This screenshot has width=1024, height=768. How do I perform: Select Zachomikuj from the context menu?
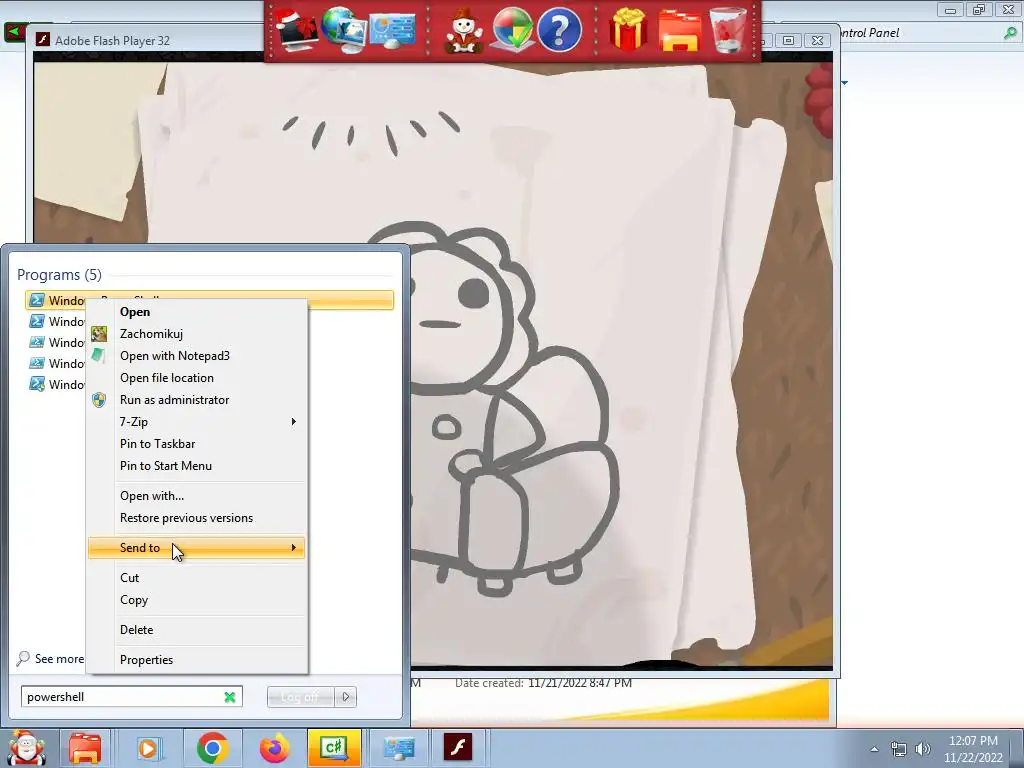(152, 334)
